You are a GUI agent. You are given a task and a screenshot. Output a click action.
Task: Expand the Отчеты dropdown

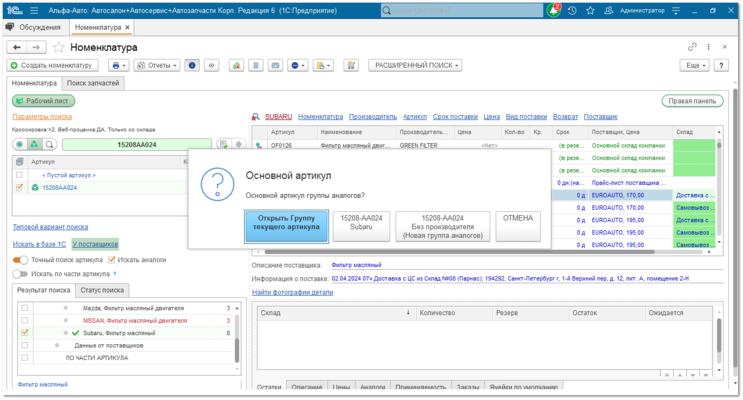pyautogui.click(x=157, y=65)
